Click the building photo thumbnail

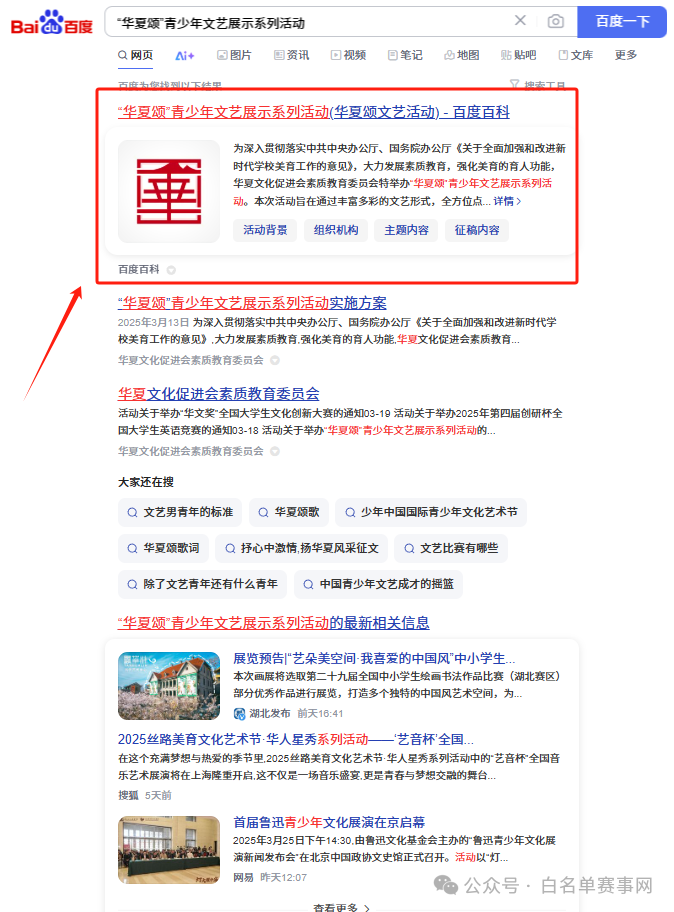[169, 686]
